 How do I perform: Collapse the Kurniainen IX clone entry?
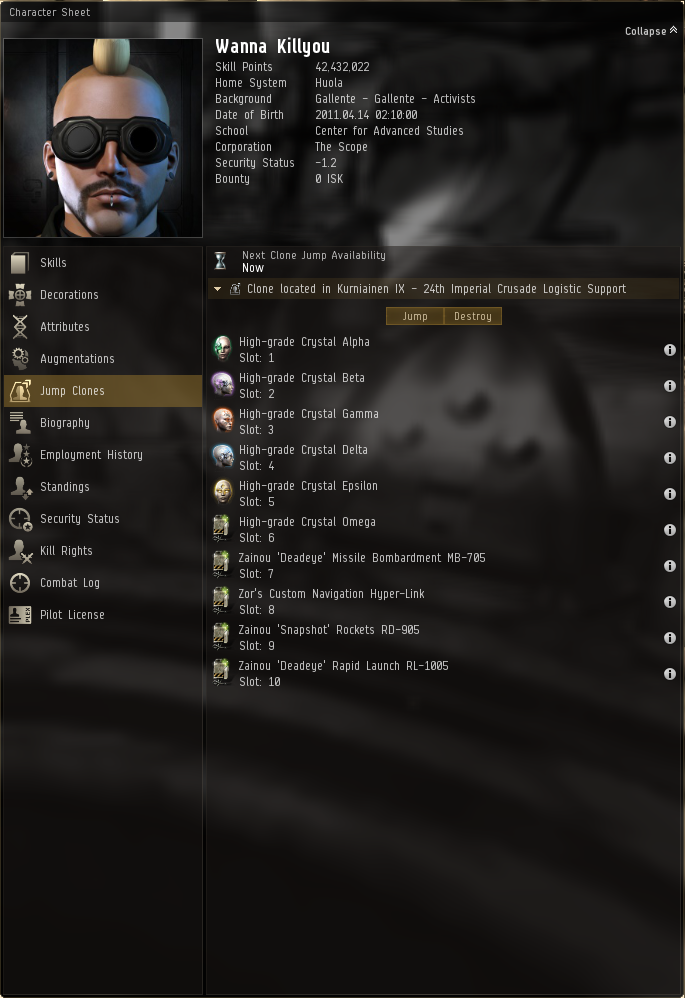218,289
